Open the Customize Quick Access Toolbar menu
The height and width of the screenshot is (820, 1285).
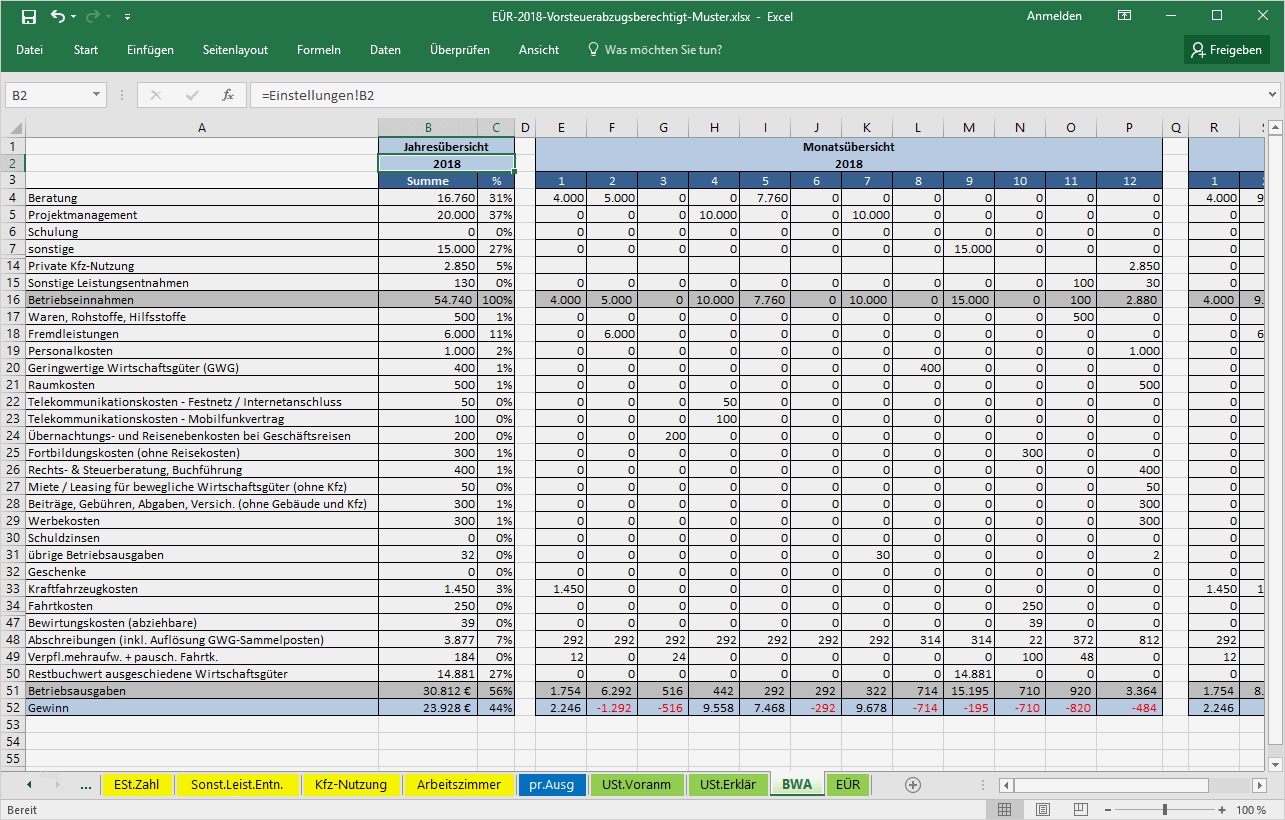pyautogui.click(x=126, y=16)
